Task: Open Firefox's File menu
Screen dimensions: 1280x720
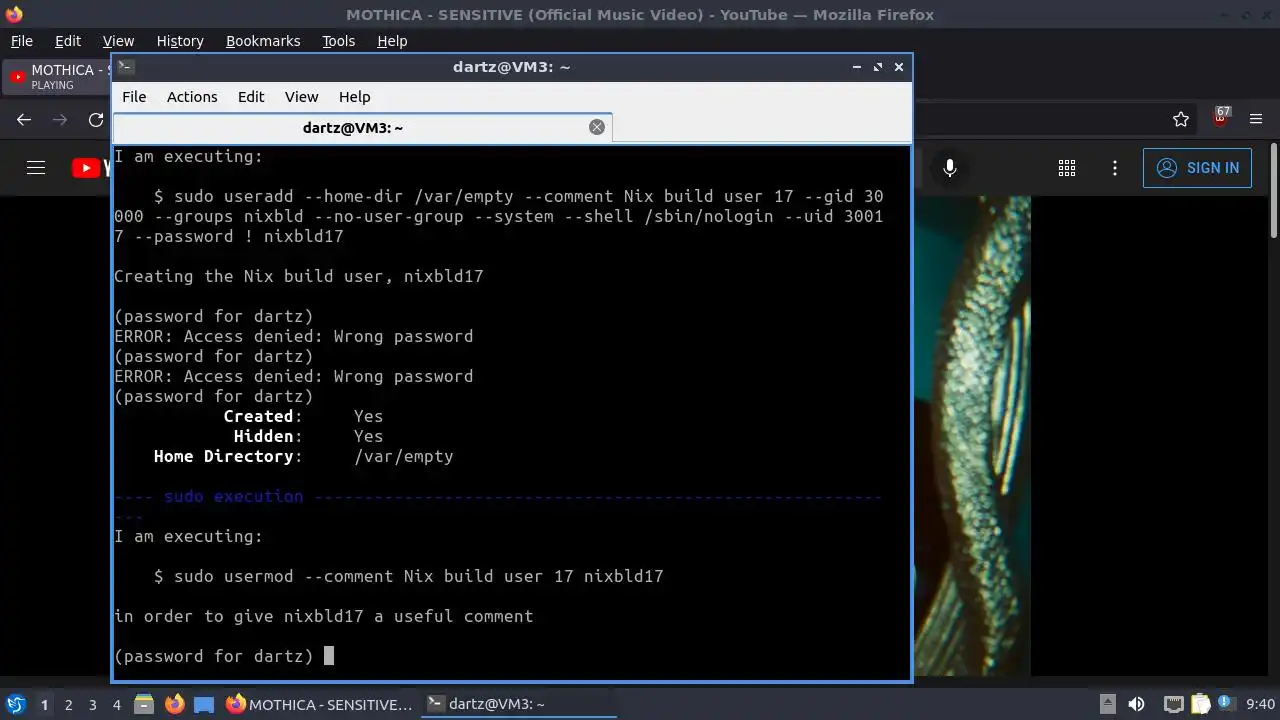Action: pyautogui.click(x=21, y=41)
